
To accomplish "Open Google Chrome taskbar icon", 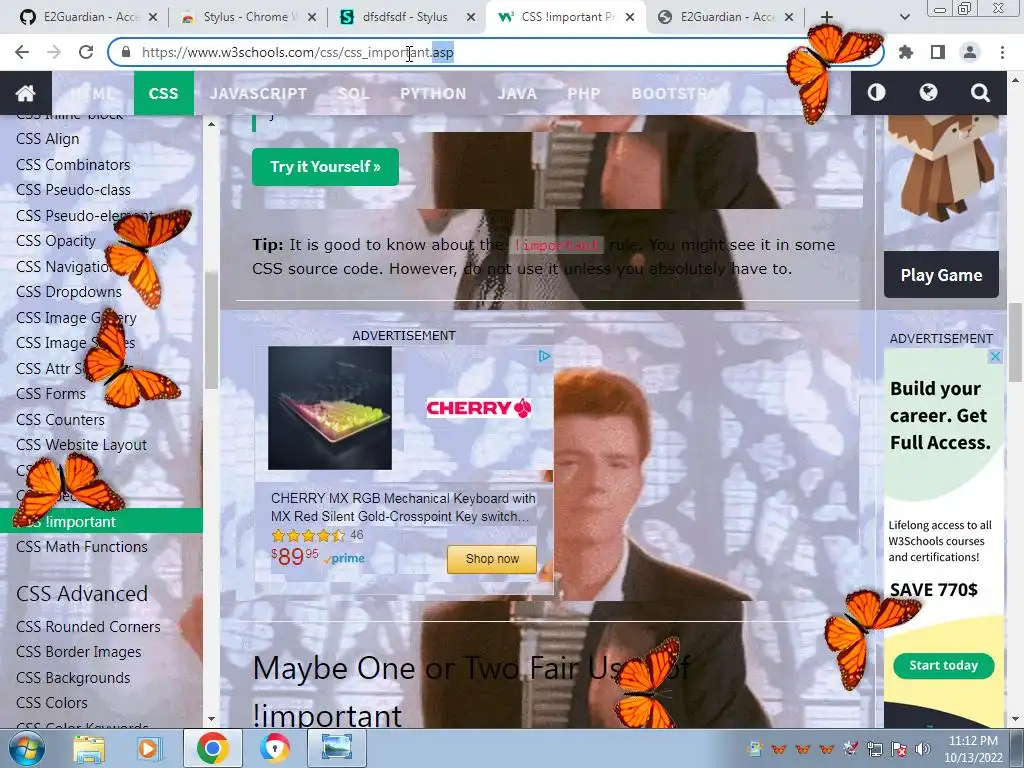I will 212,748.
